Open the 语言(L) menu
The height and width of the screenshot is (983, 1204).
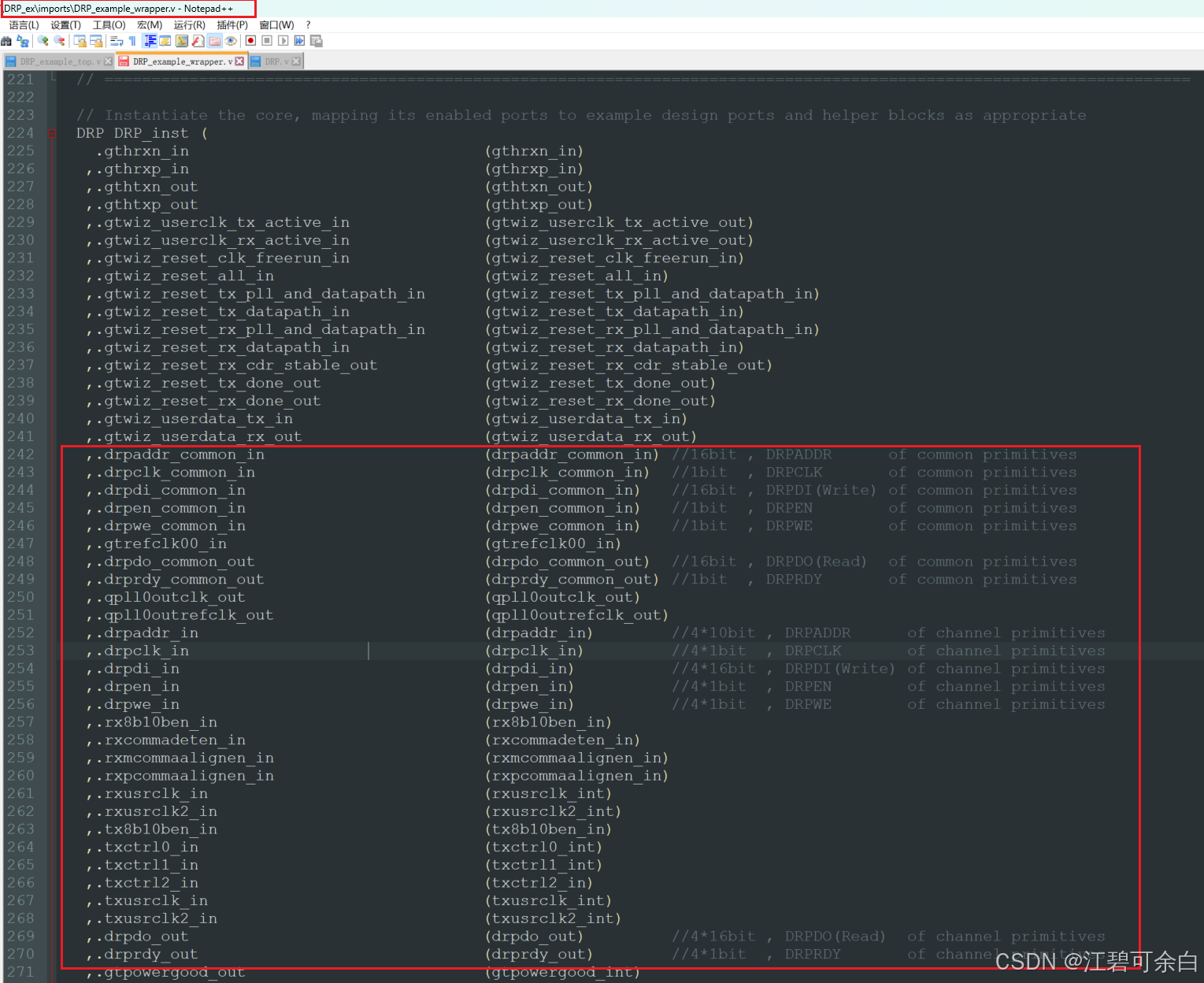coord(24,25)
